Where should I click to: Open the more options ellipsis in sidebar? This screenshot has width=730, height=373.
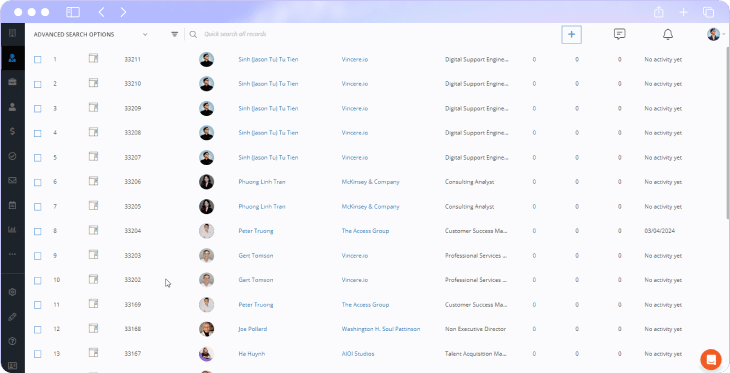click(13, 254)
